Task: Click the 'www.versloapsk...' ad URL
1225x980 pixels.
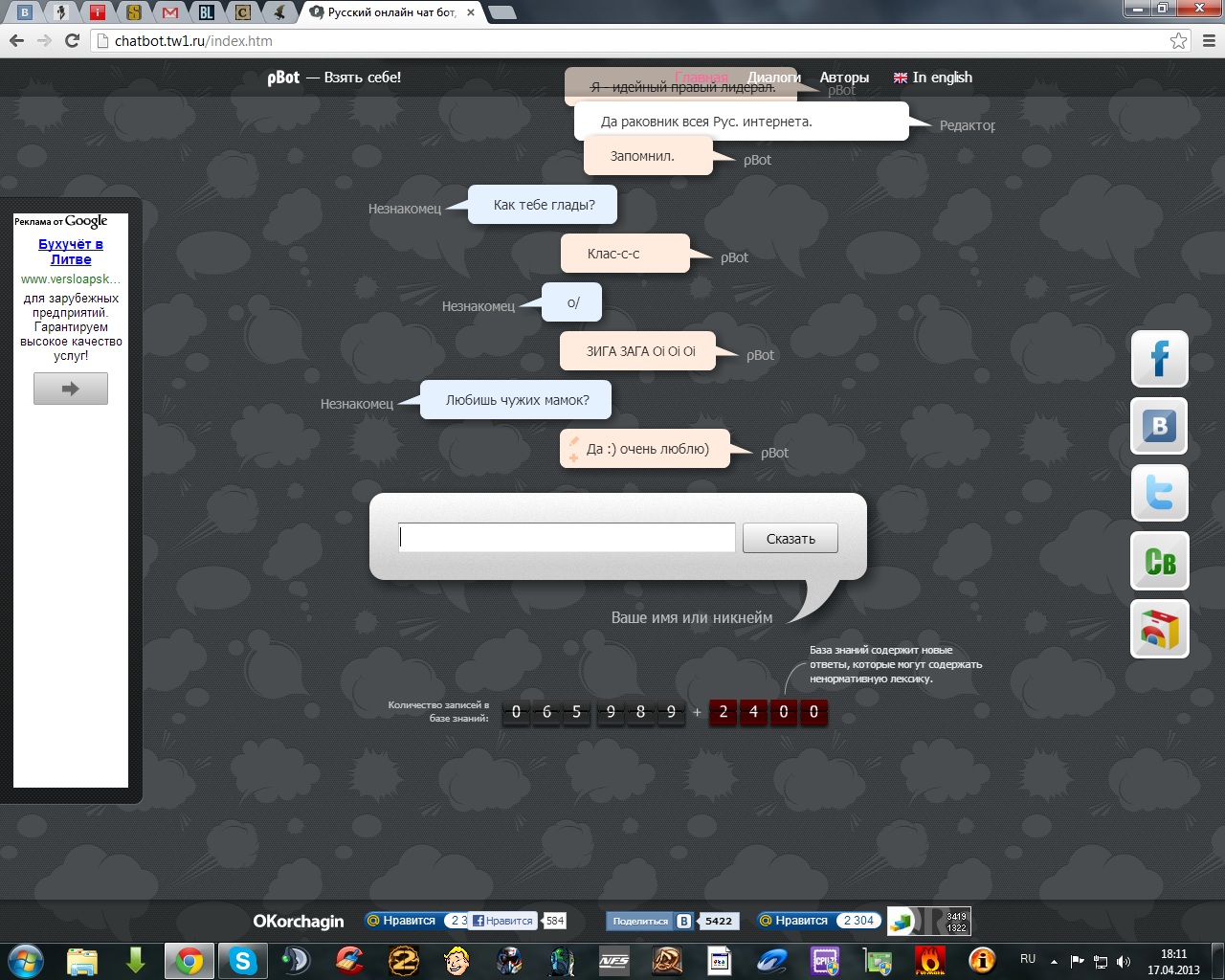Action: point(71,279)
